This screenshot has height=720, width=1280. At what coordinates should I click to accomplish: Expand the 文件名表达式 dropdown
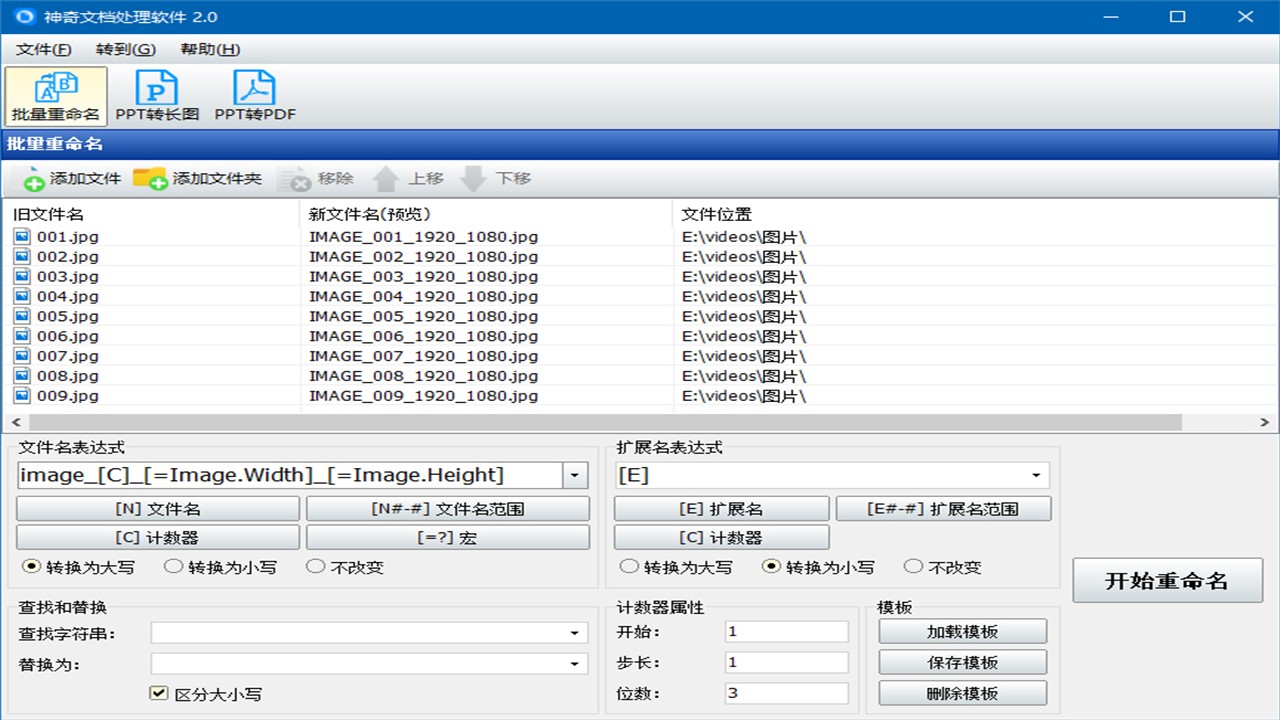point(575,475)
